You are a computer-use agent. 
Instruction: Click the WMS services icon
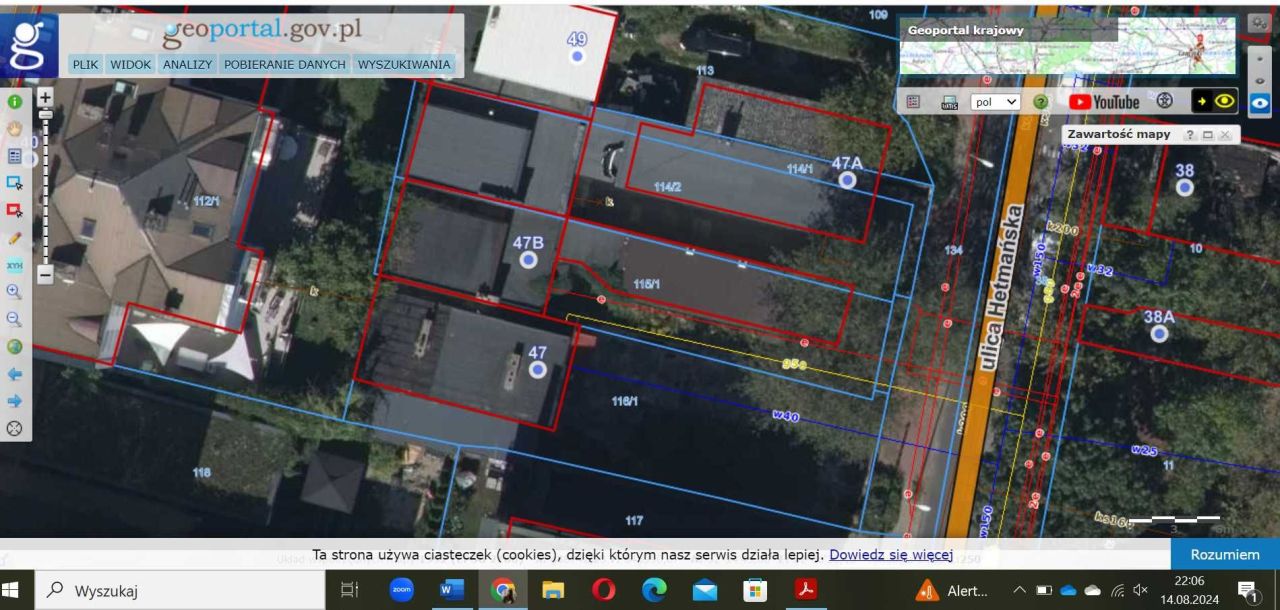(x=949, y=101)
